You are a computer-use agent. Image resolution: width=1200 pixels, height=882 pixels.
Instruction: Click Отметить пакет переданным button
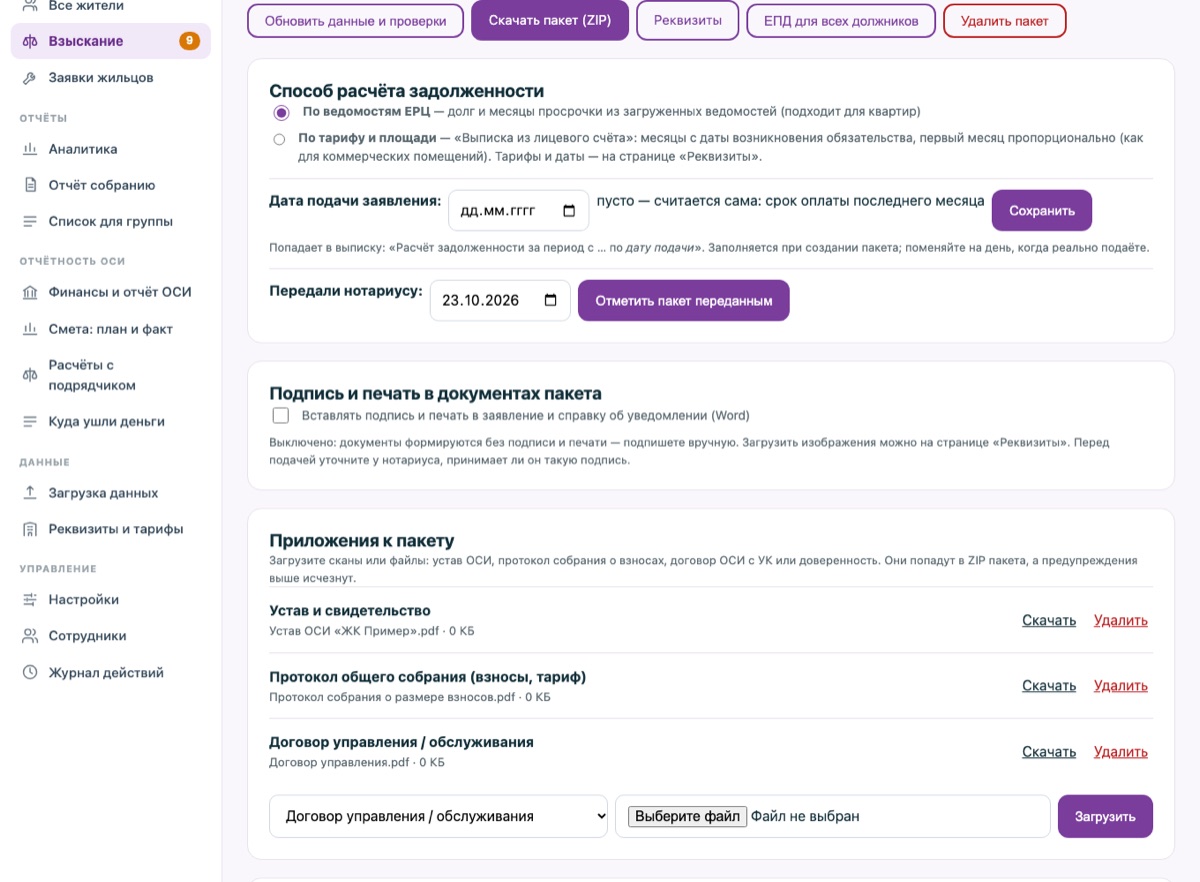coord(684,300)
